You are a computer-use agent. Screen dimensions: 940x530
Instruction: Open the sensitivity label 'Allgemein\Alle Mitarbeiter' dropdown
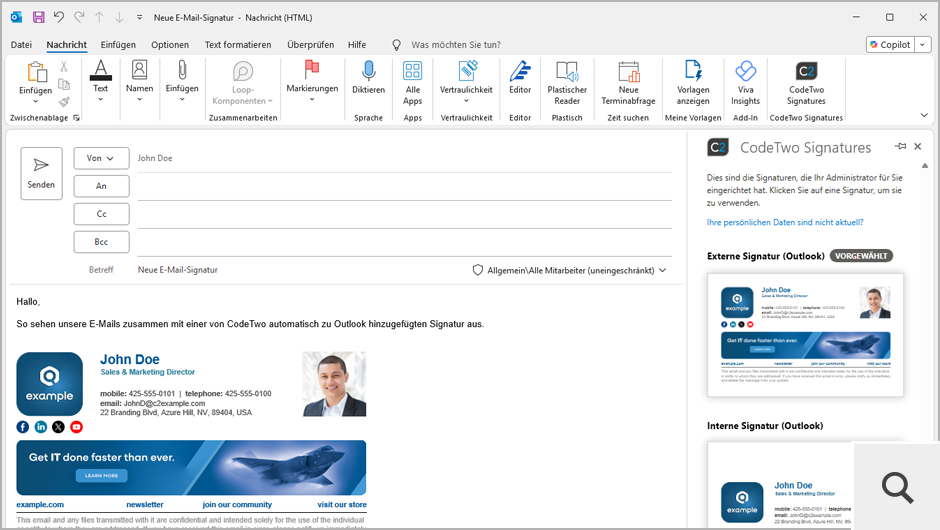[x=570, y=270]
